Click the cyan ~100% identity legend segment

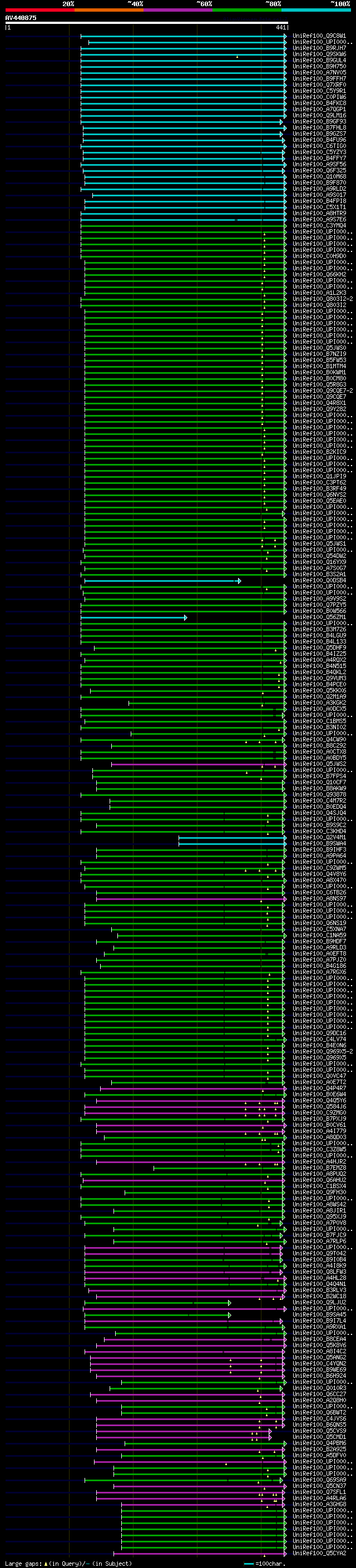(317, 10)
